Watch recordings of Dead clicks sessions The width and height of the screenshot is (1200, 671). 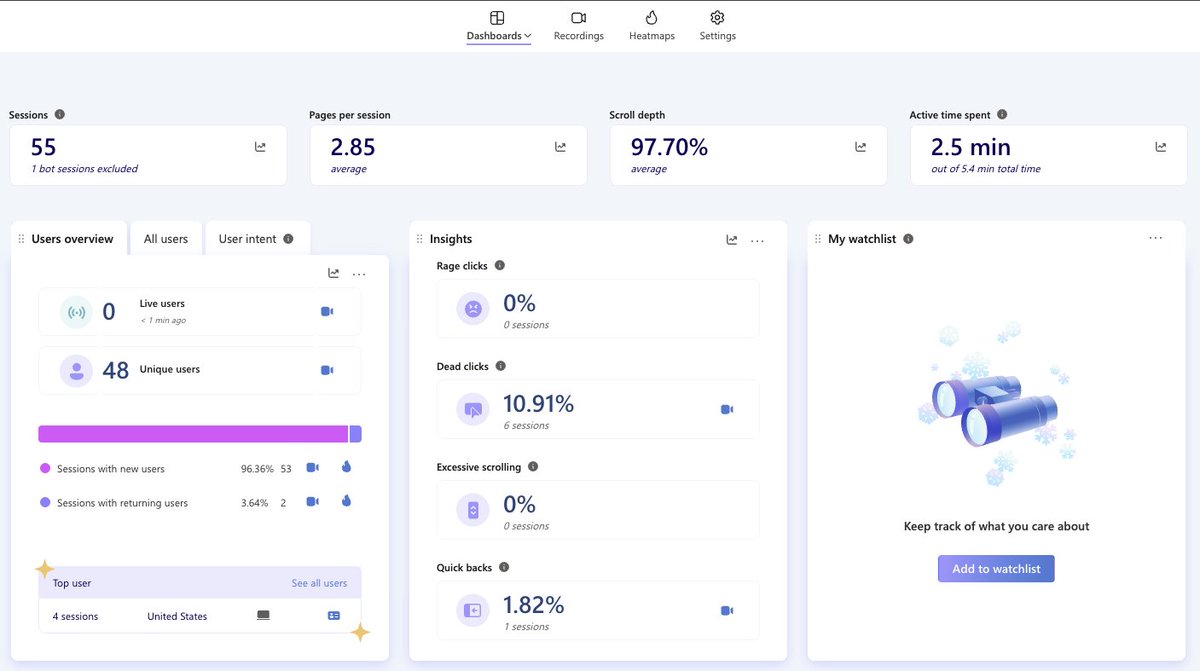pos(727,410)
